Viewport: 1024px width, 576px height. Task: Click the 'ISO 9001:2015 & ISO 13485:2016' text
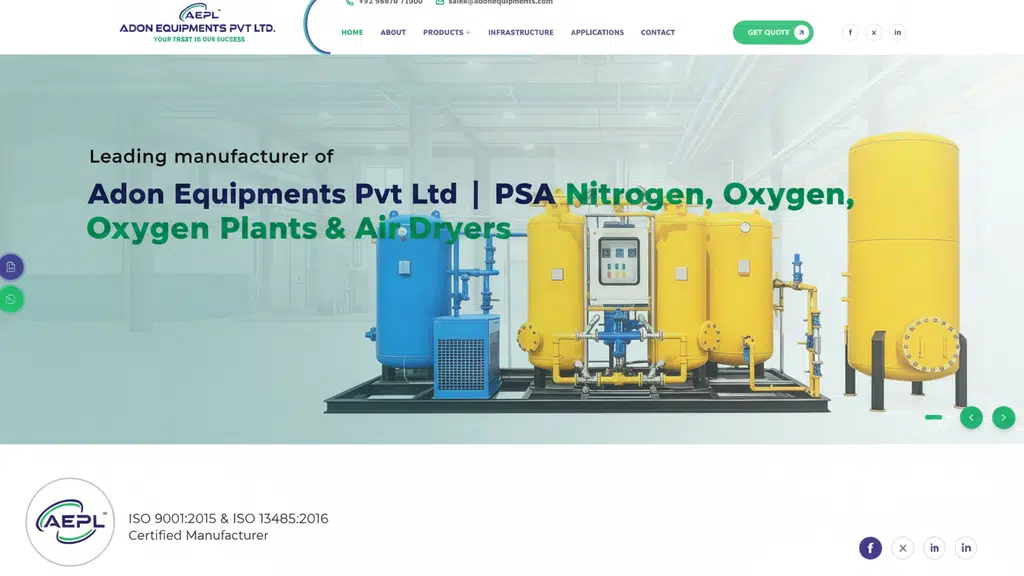[228, 519]
